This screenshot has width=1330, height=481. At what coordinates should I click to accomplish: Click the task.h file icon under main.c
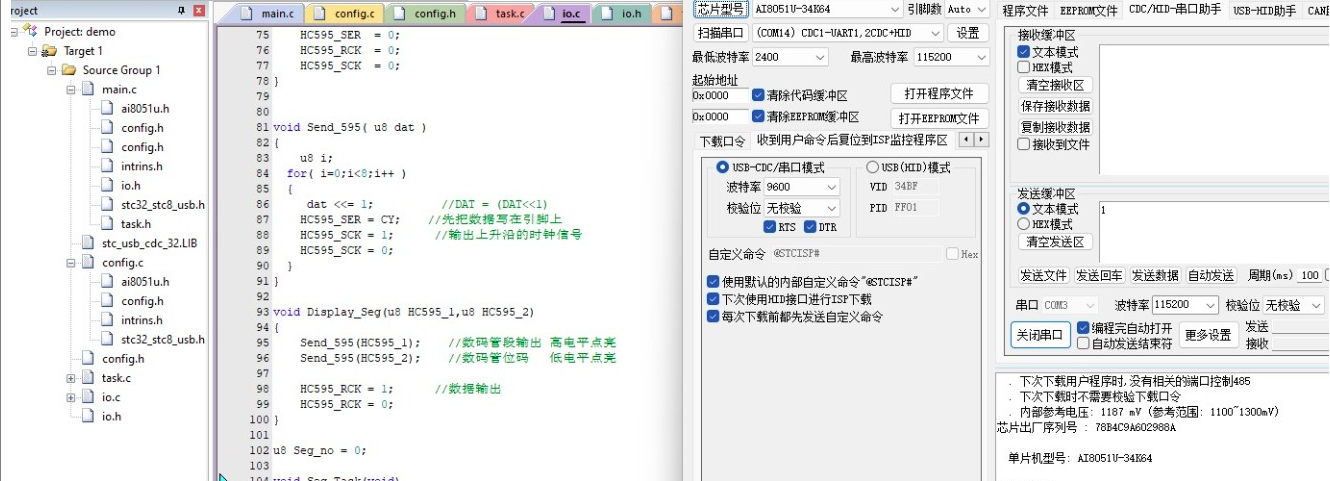point(107,224)
